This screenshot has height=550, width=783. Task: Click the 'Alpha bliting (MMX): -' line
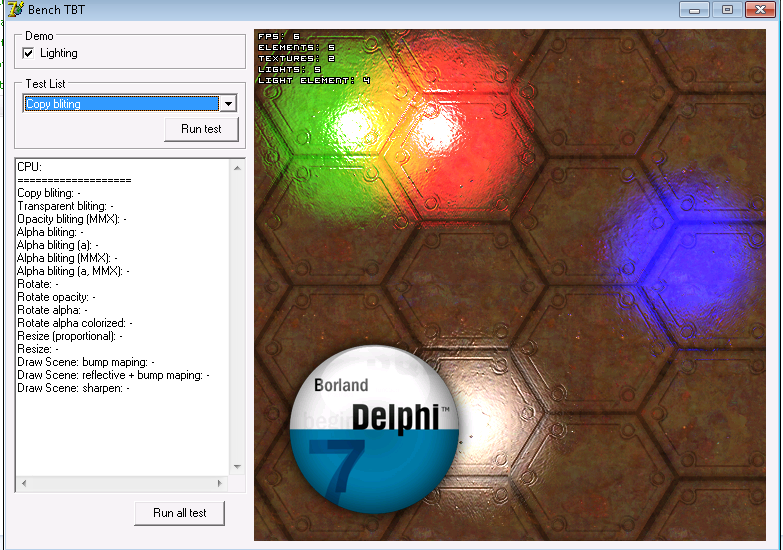(67, 258)
